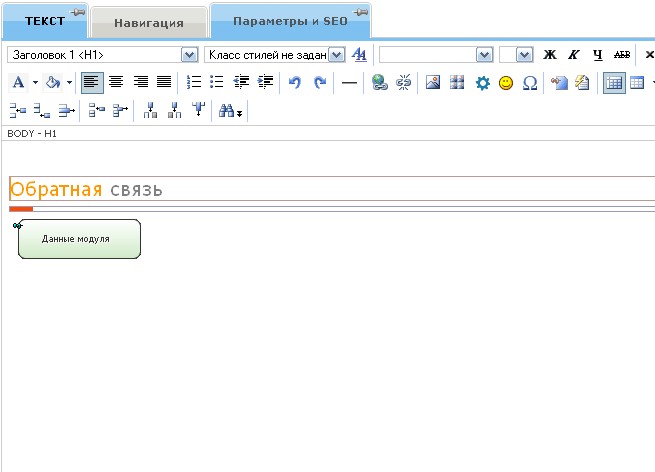The image size is (655, 472).
Task: Insert special character Omega symbol
Action: pyautogui.click(x=529, y=83)
